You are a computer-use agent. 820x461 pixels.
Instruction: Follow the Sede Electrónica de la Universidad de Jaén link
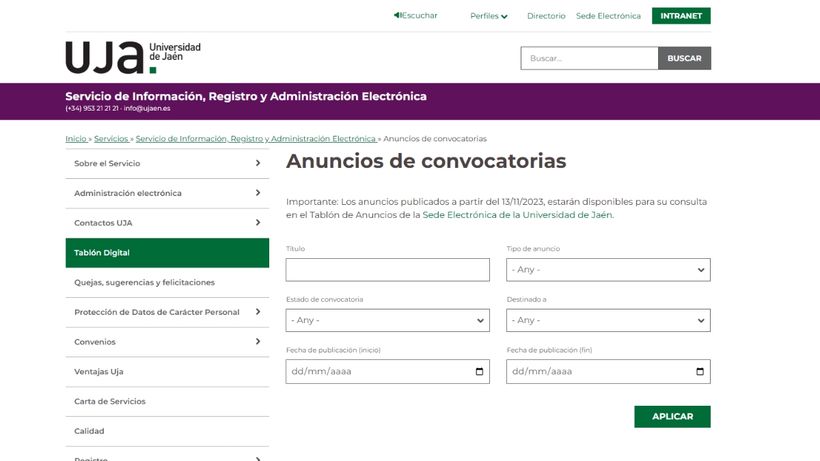click(517, 215)
